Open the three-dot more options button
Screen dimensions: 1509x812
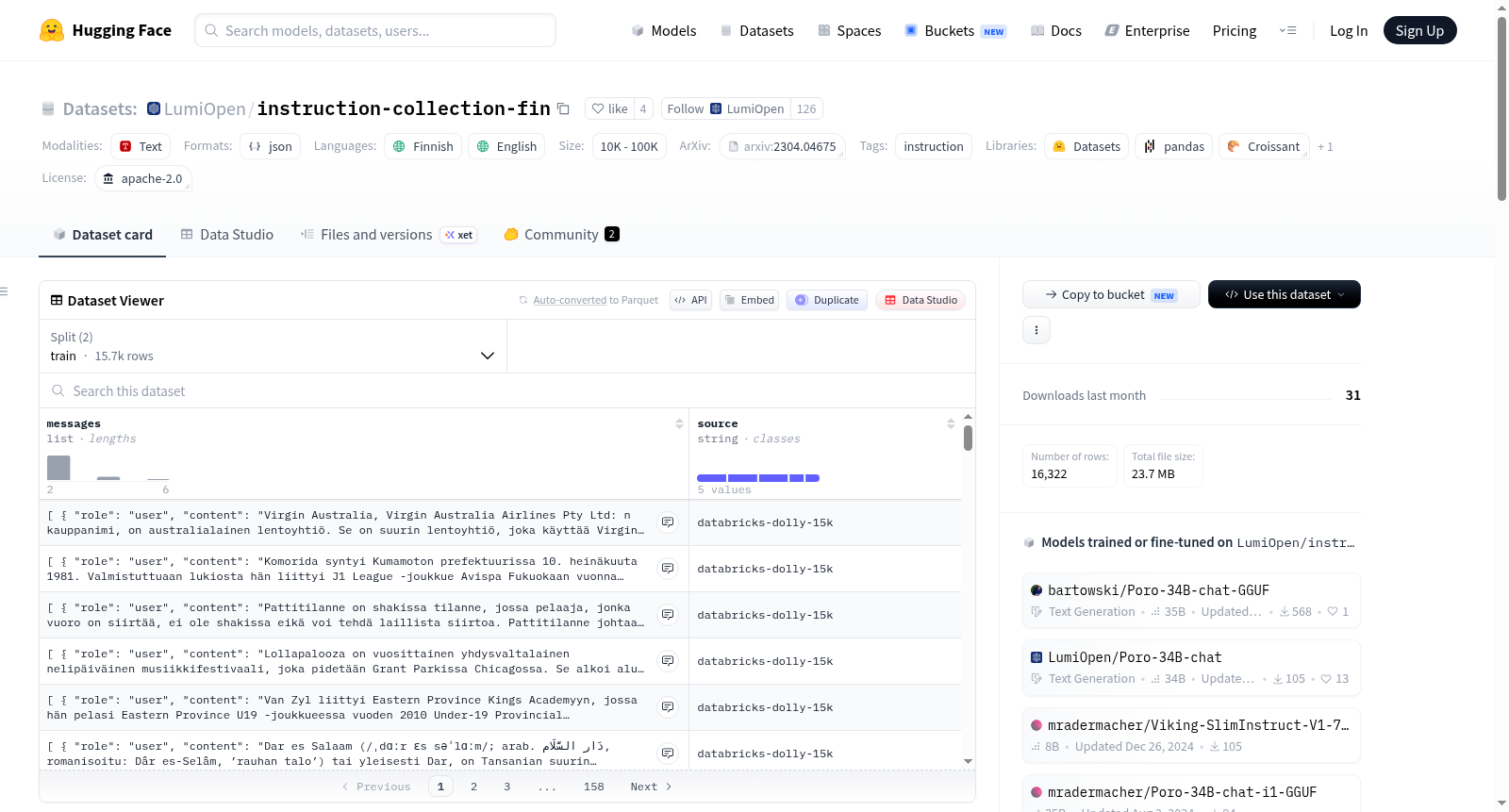point(1036,330)
